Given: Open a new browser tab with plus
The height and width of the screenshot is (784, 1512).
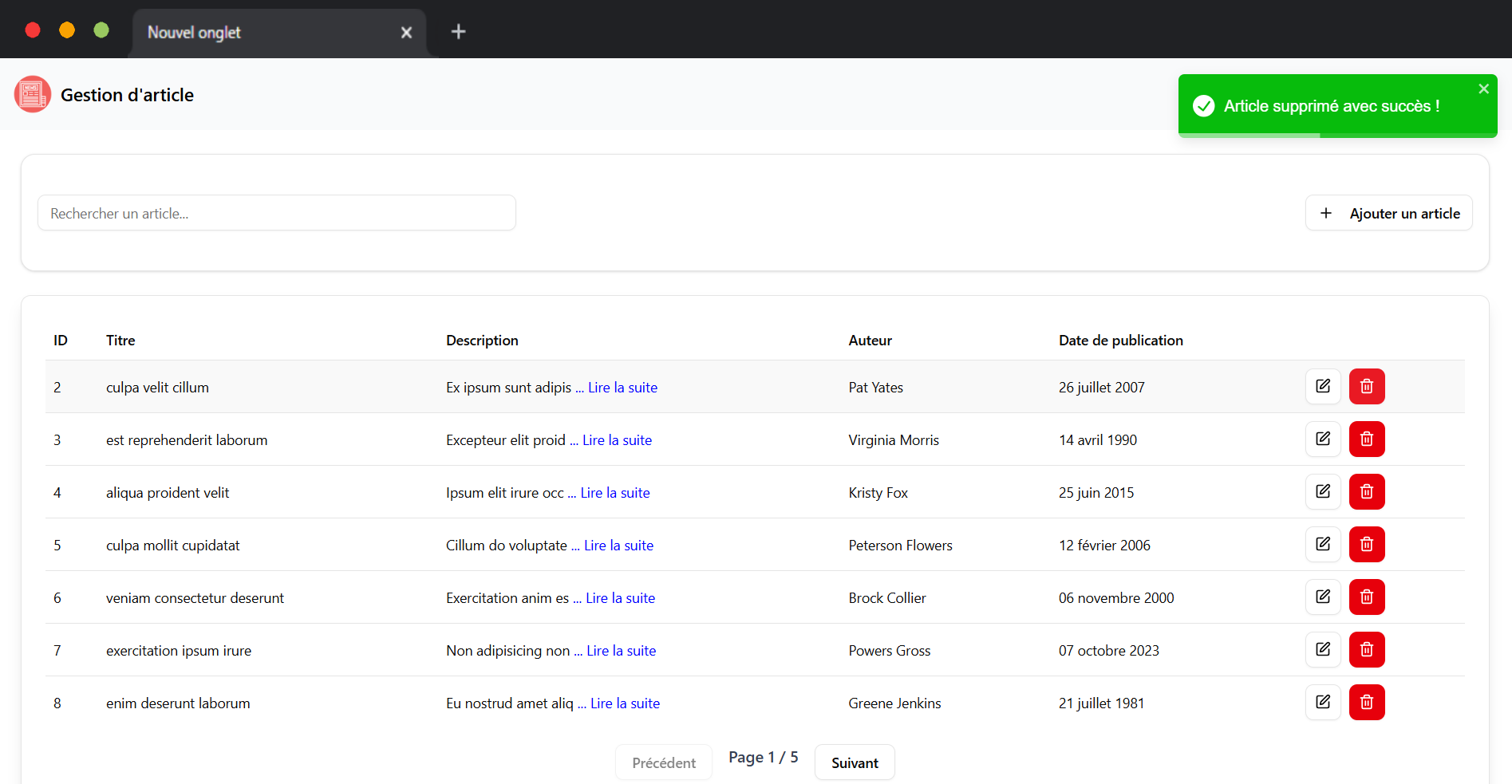Looking at the screenshot, I should 458,32.
